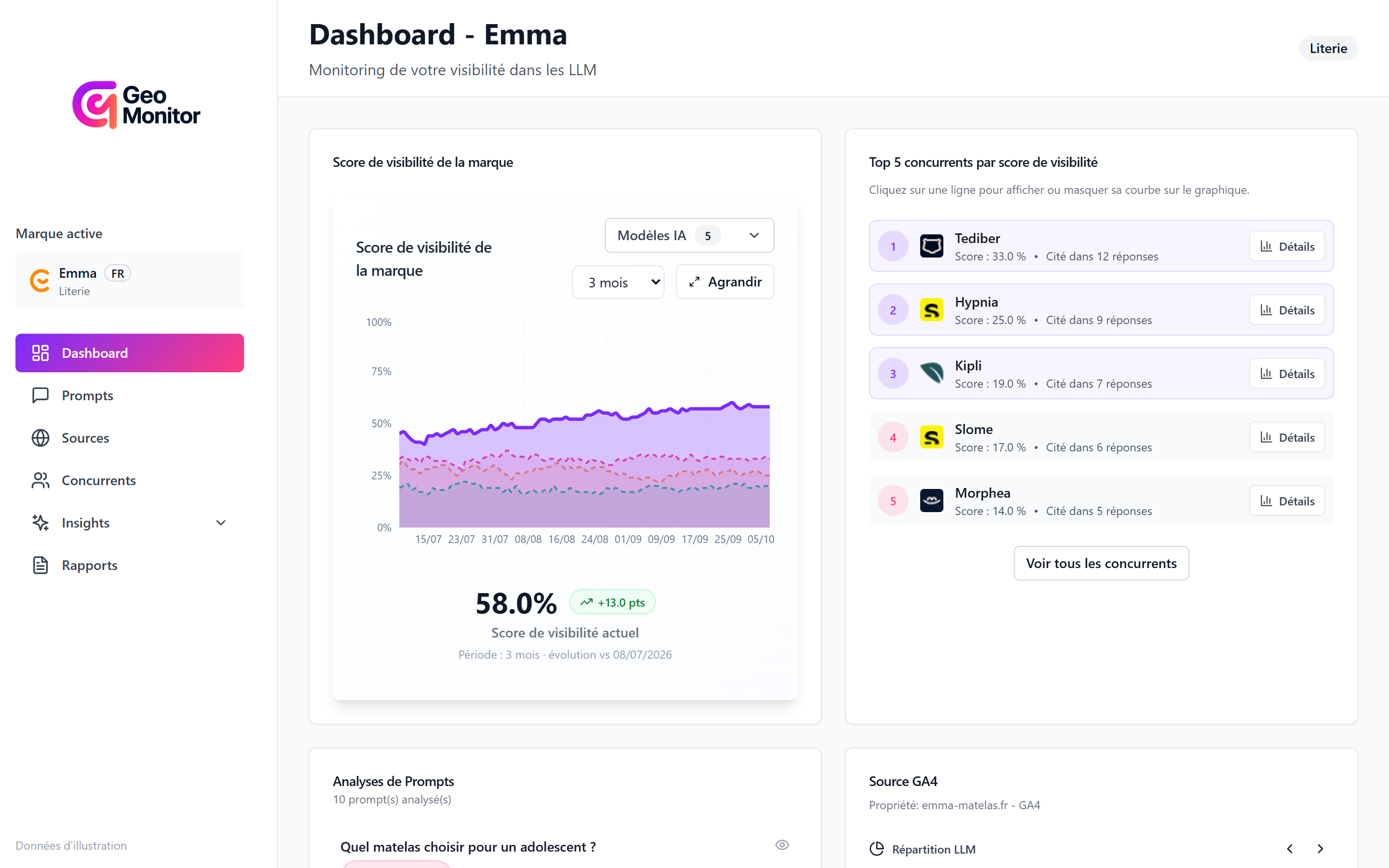The image size is (1389, 868).
Task: Click the 'Données d'illustration' footer text
Action: tap(71, 846)
